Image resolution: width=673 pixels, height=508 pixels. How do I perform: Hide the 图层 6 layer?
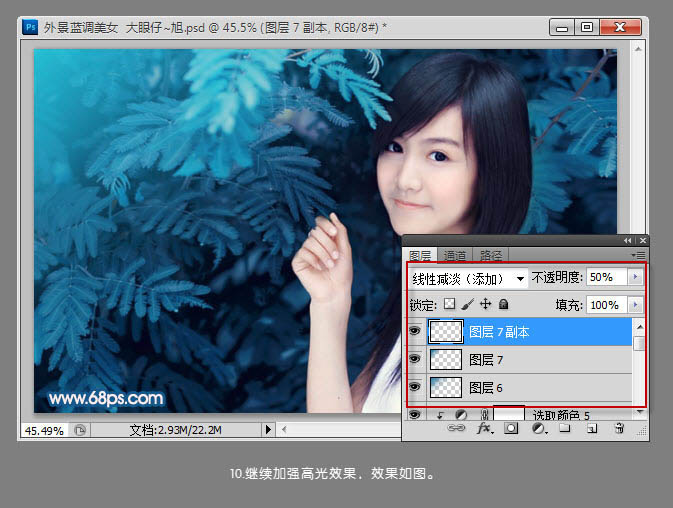415,387
